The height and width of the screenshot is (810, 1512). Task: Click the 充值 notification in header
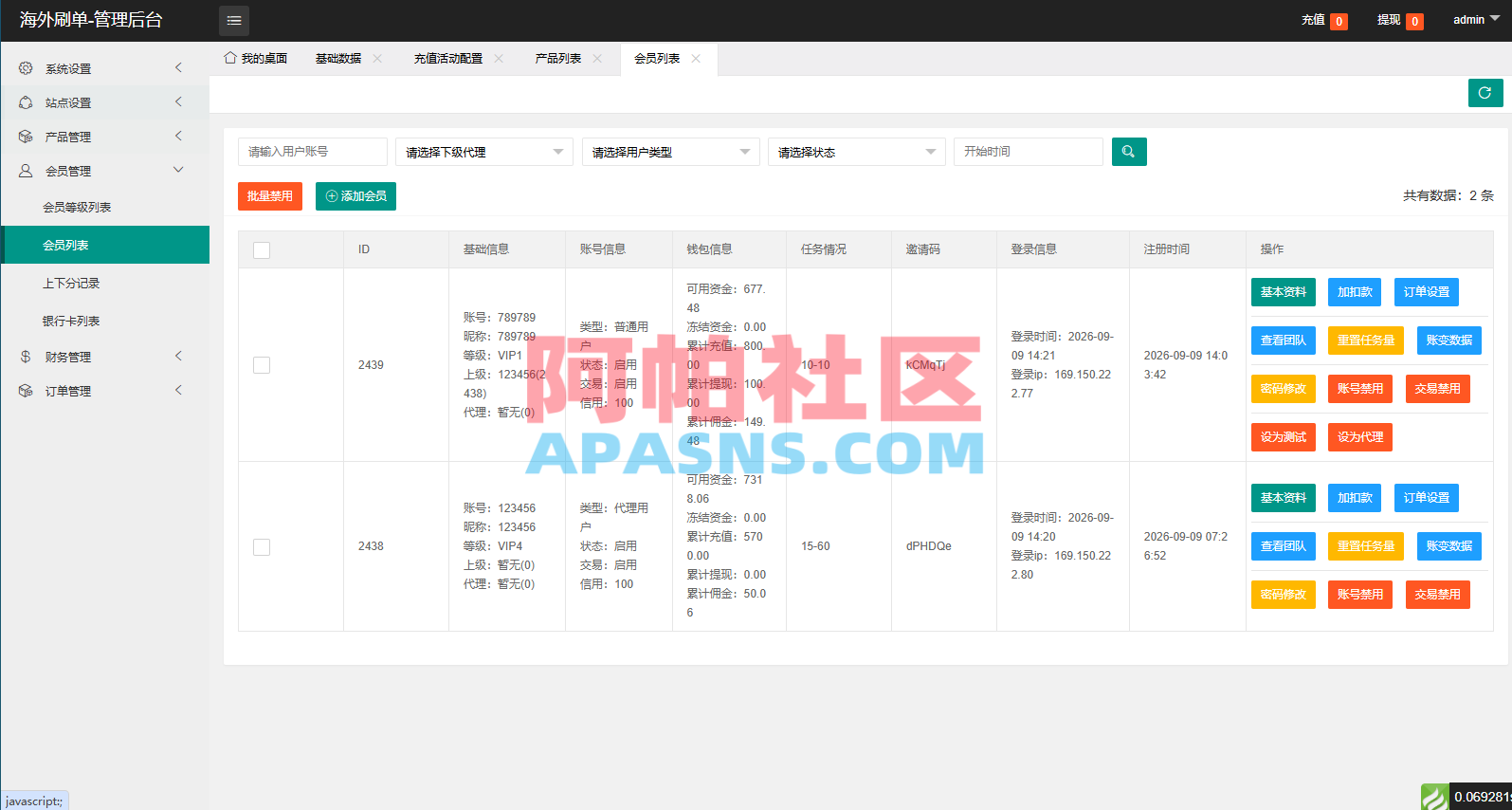coord(1324,20)
